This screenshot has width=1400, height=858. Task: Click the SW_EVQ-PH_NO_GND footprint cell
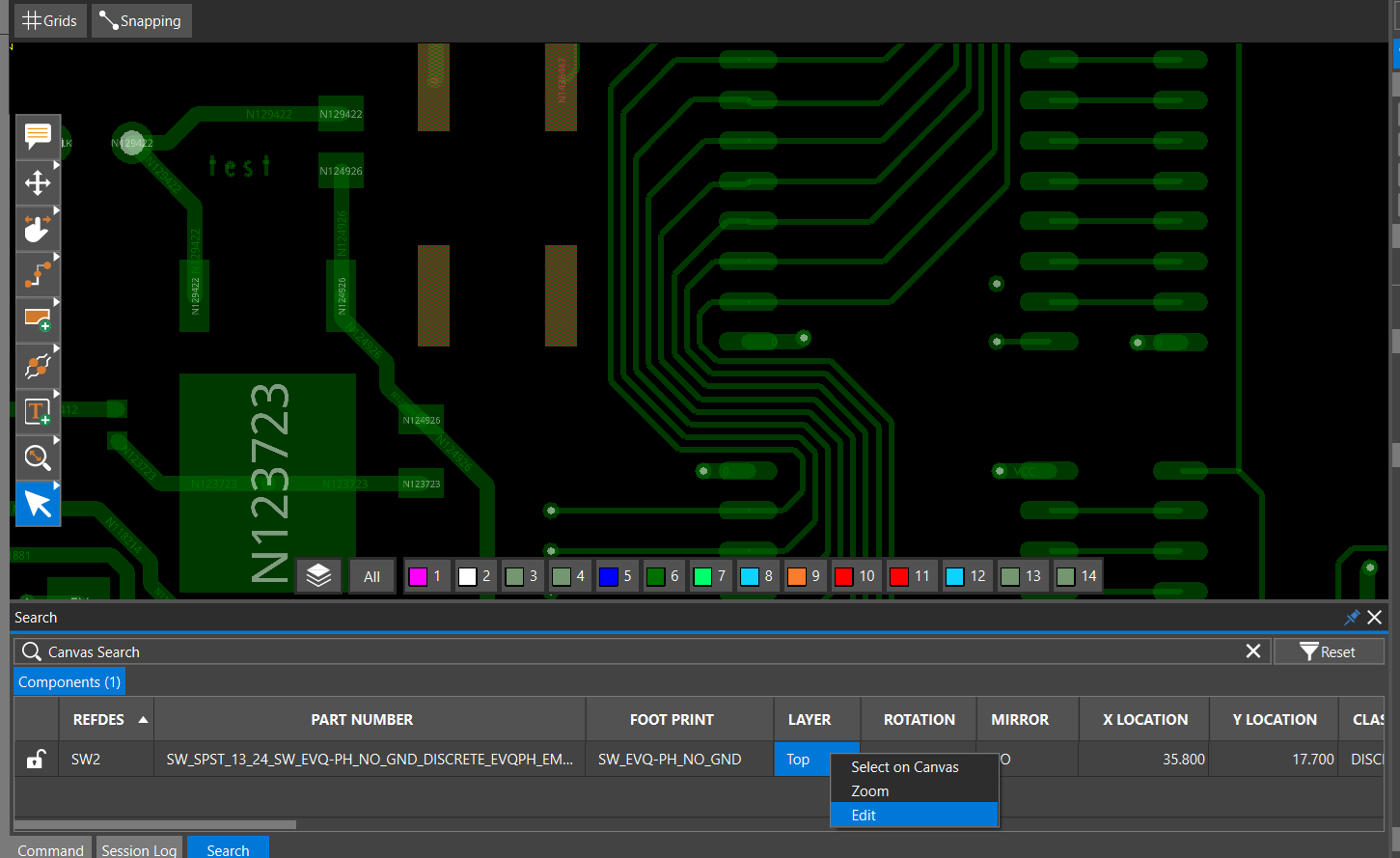[x=680, y=760]
